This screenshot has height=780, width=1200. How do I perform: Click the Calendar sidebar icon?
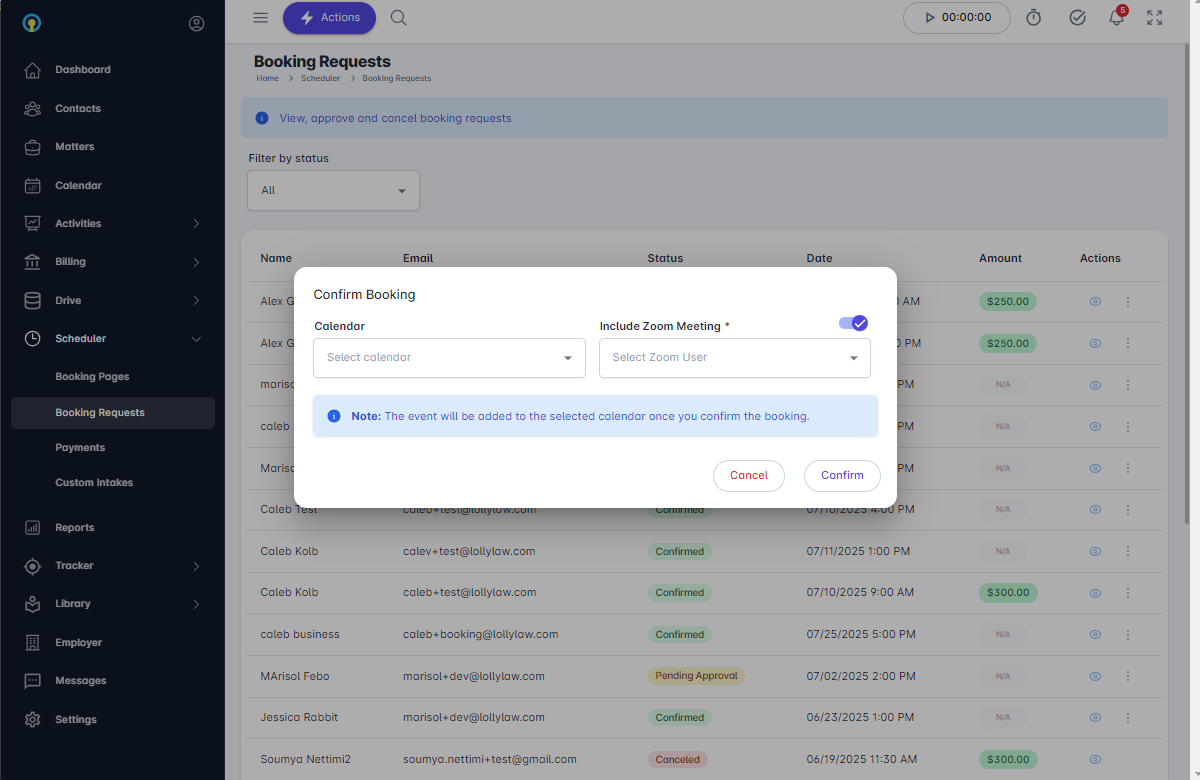coord(33,185)
